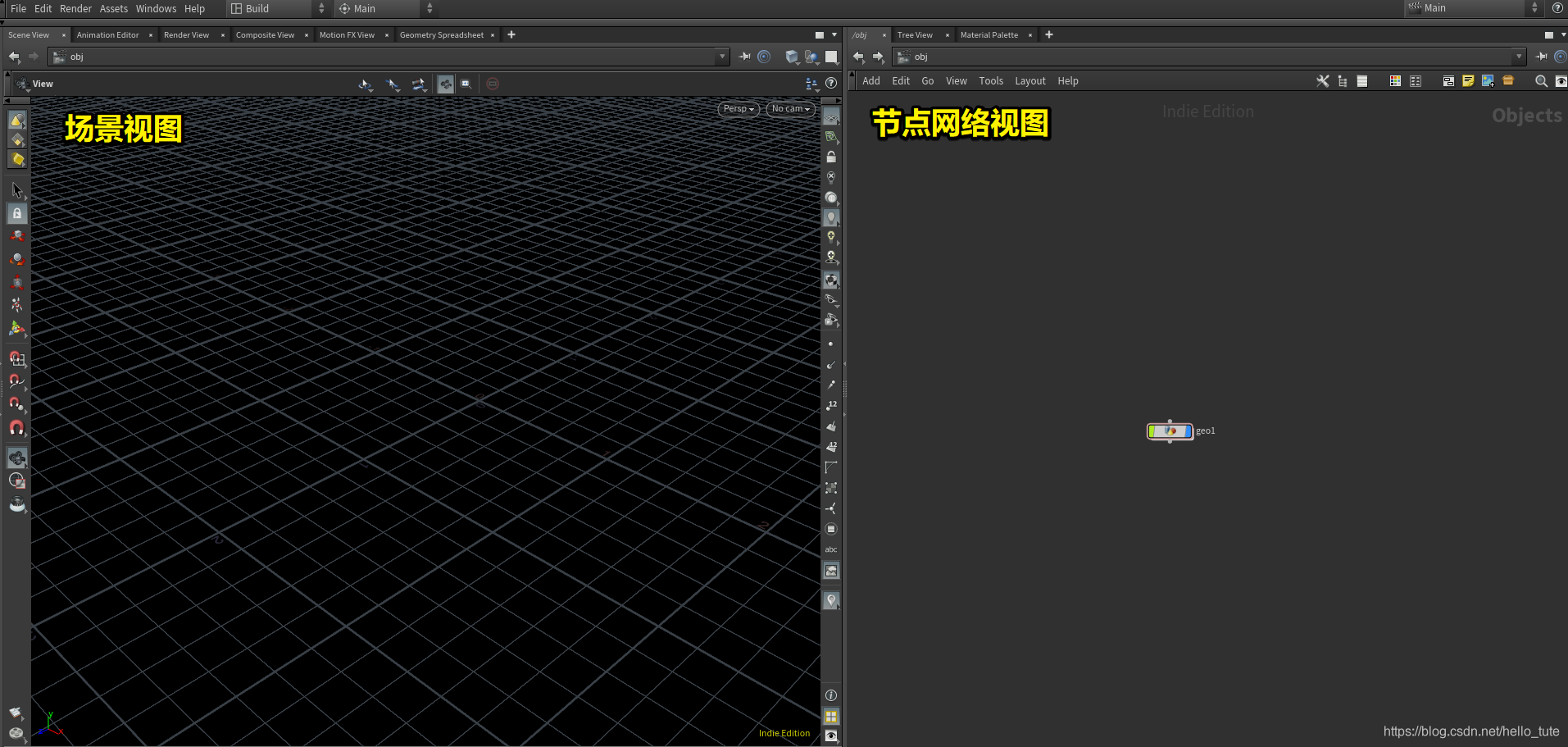Open the Build desktop dropdown

(x=278, y=8)
